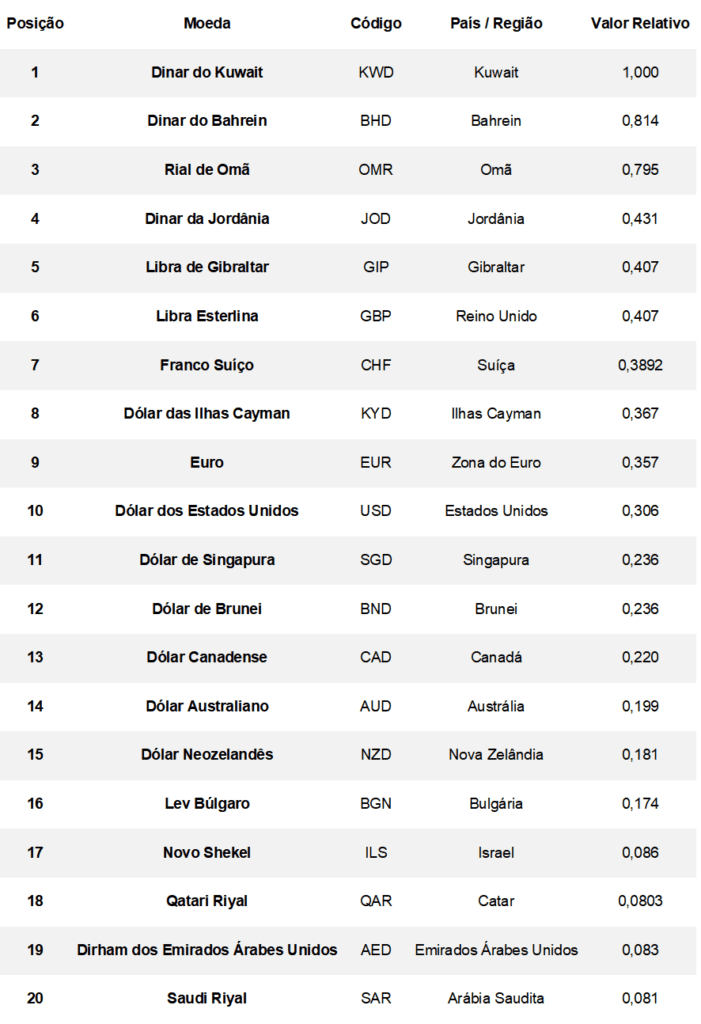Click the "Código" column header
701x1024 pixels.
tap(376, 23)
